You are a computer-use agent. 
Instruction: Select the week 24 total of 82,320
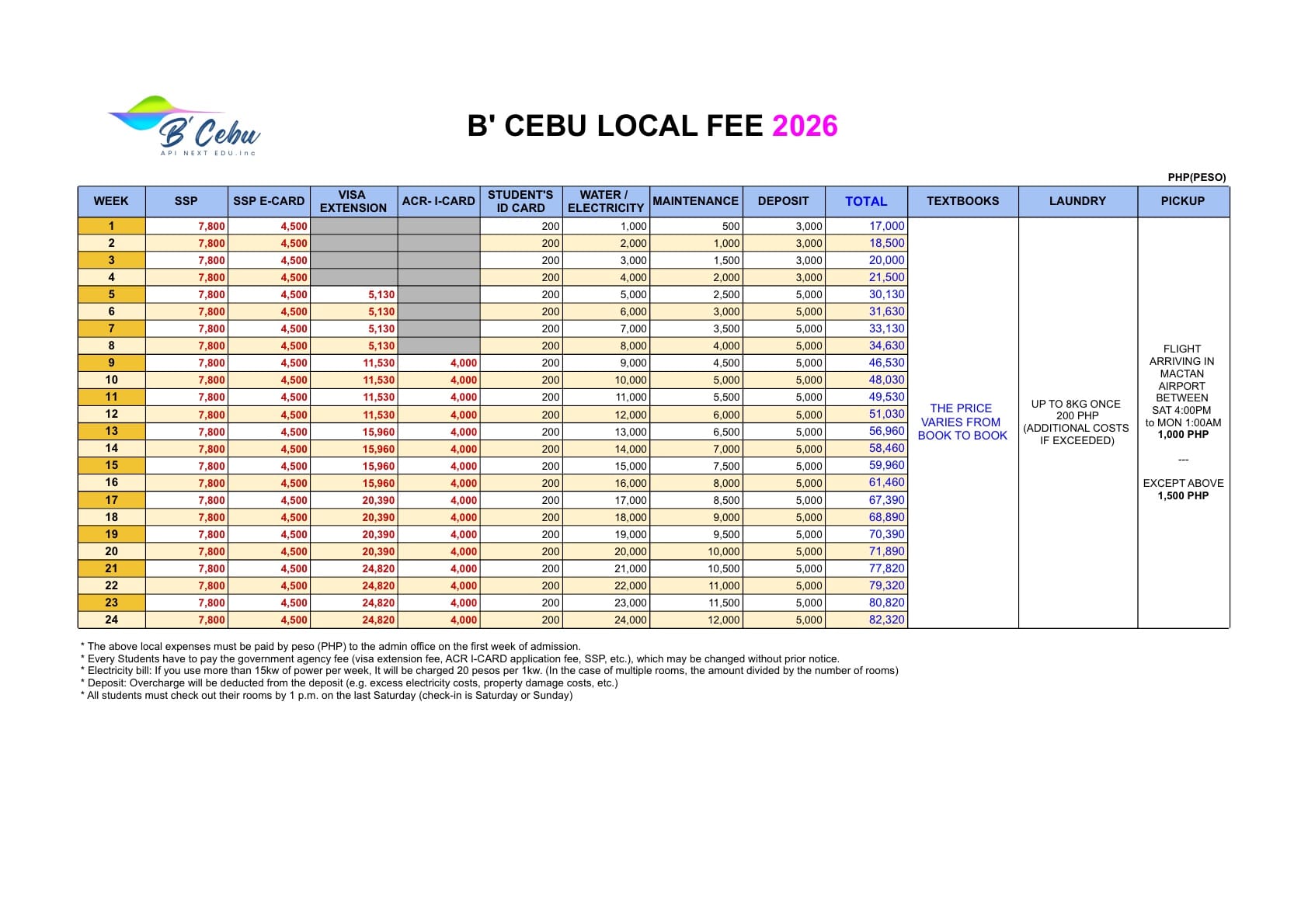[886, 620]
